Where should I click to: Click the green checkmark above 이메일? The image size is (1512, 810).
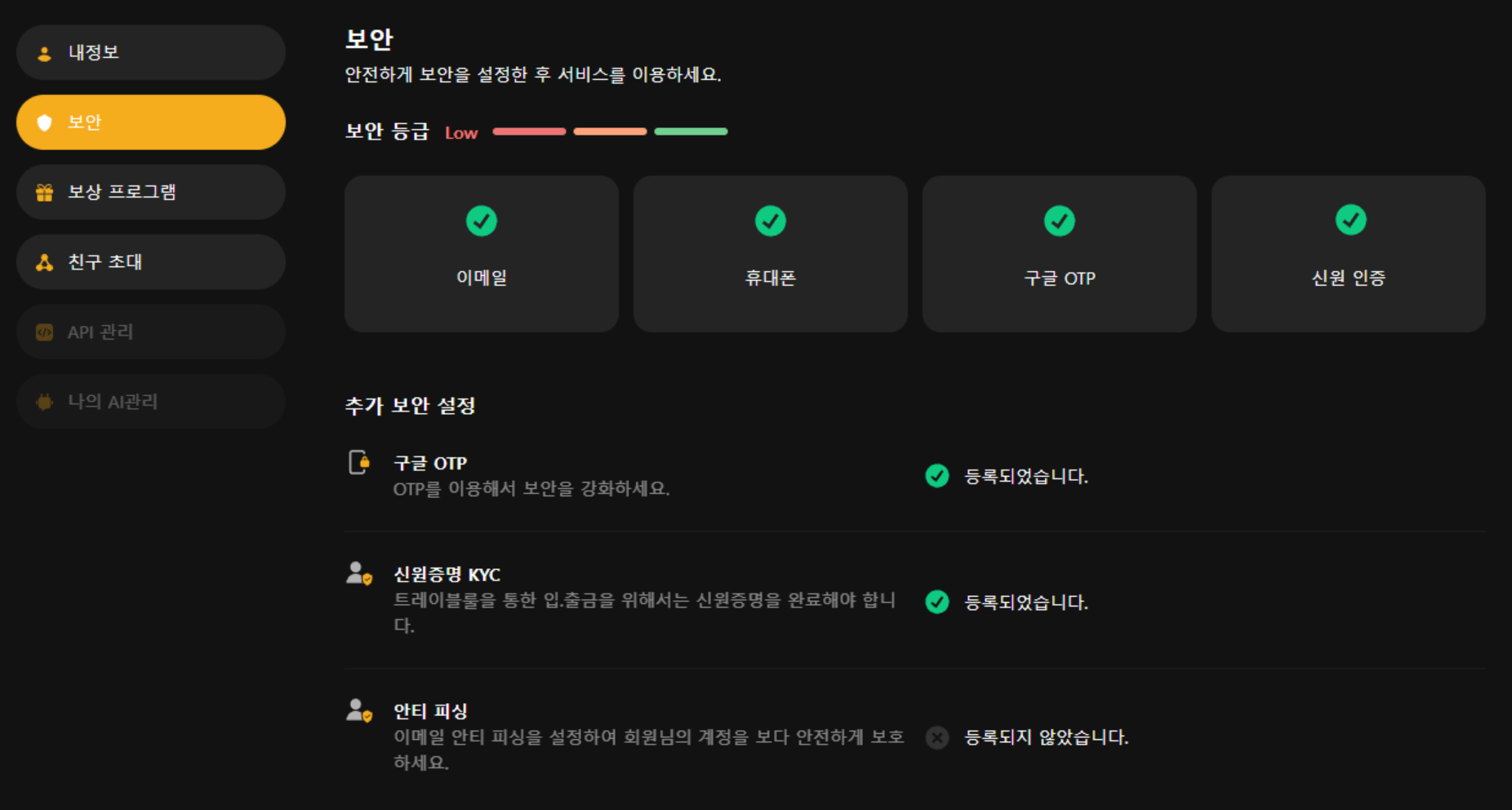click(x=482, y=220)
